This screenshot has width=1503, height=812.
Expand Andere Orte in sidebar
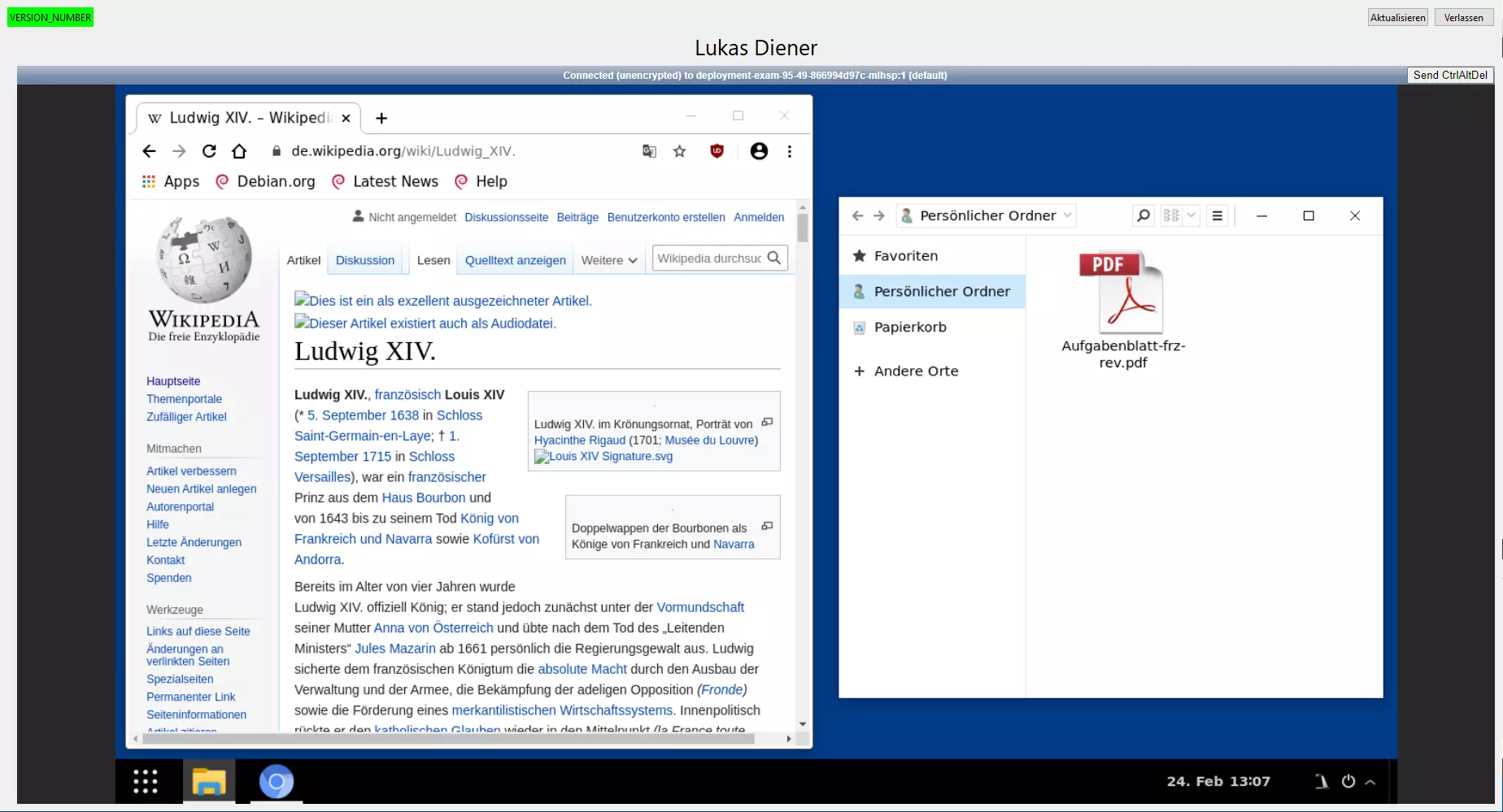click(x=916, y=371)
